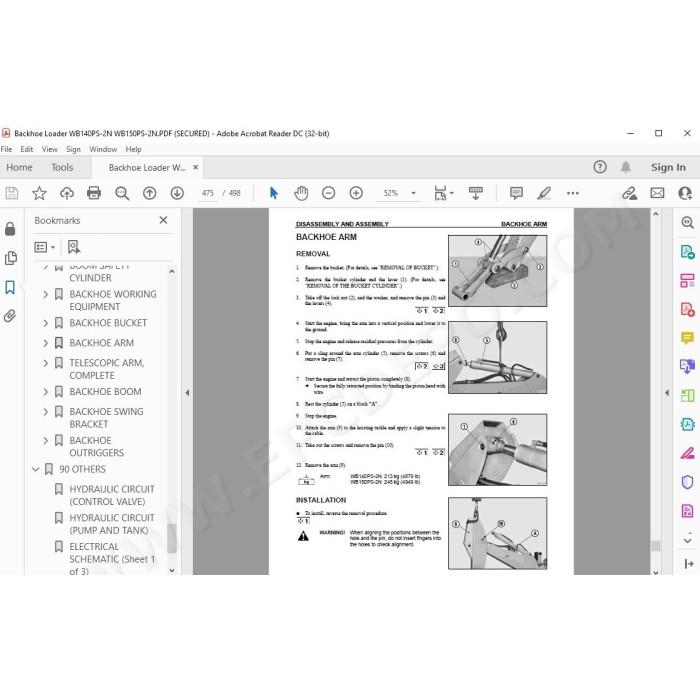Image resolution: width=700 pixels, height=700 pixels.
Task: Collapse 90 OTHERS bookmark group
Action: [x=36, y=469]
